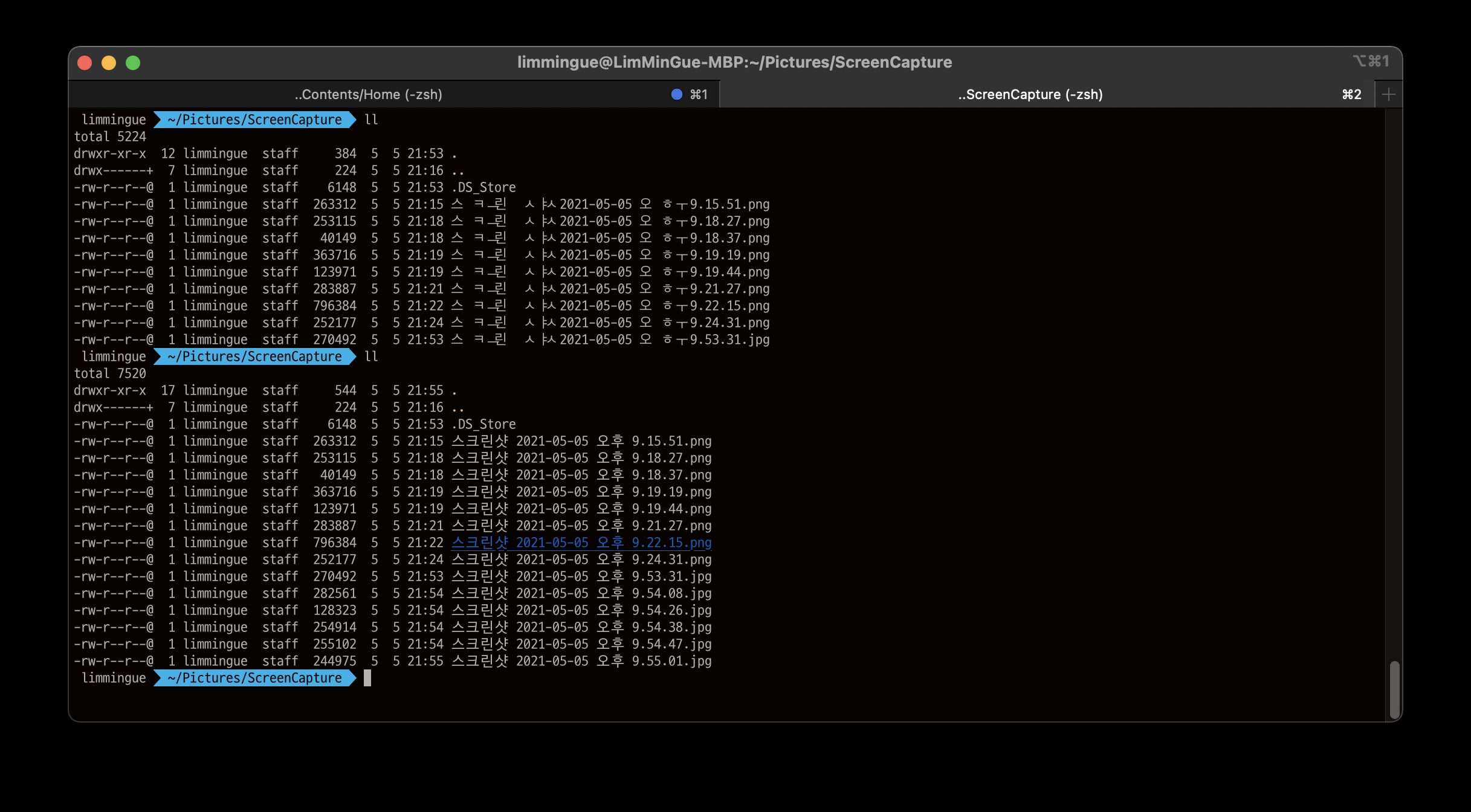Click the ⌘1 label on first tab
Viewport: 1471px width, 812px height.
tap(699, 94)
